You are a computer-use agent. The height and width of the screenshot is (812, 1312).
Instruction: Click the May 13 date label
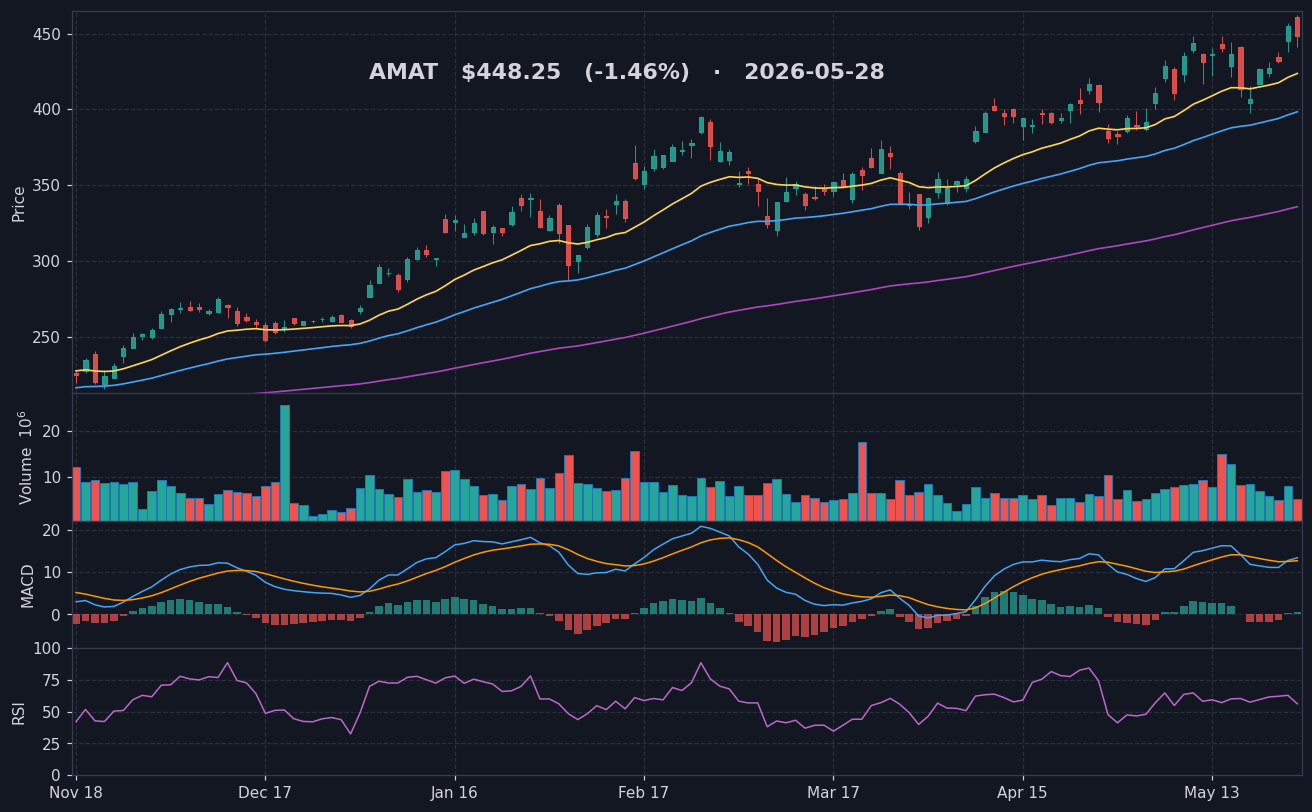click(1212, 794)
